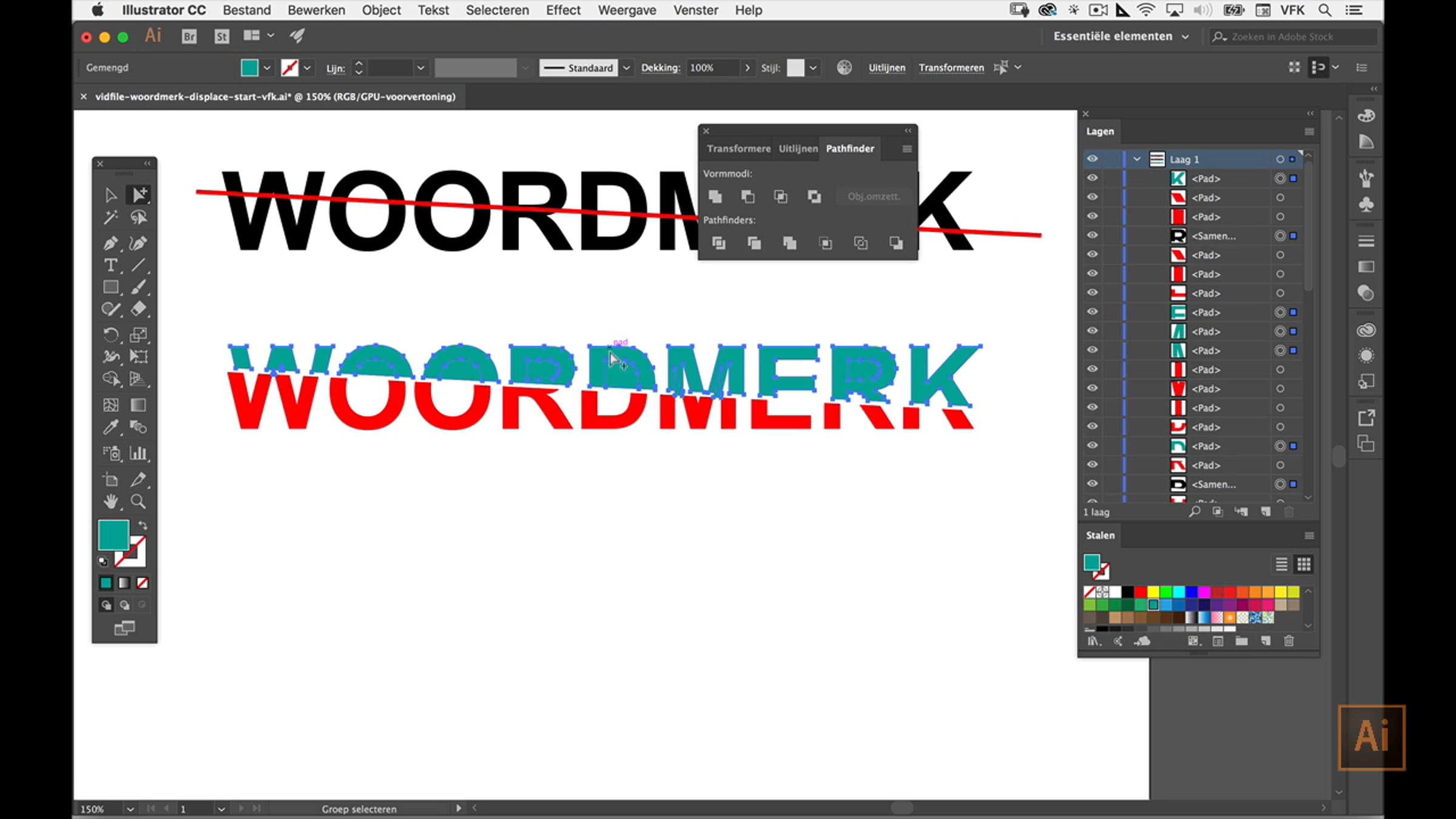The image size is (1456, 819).
Task: Toggle visibility of the topmost <Pad> item
Action: [1092, 178]
